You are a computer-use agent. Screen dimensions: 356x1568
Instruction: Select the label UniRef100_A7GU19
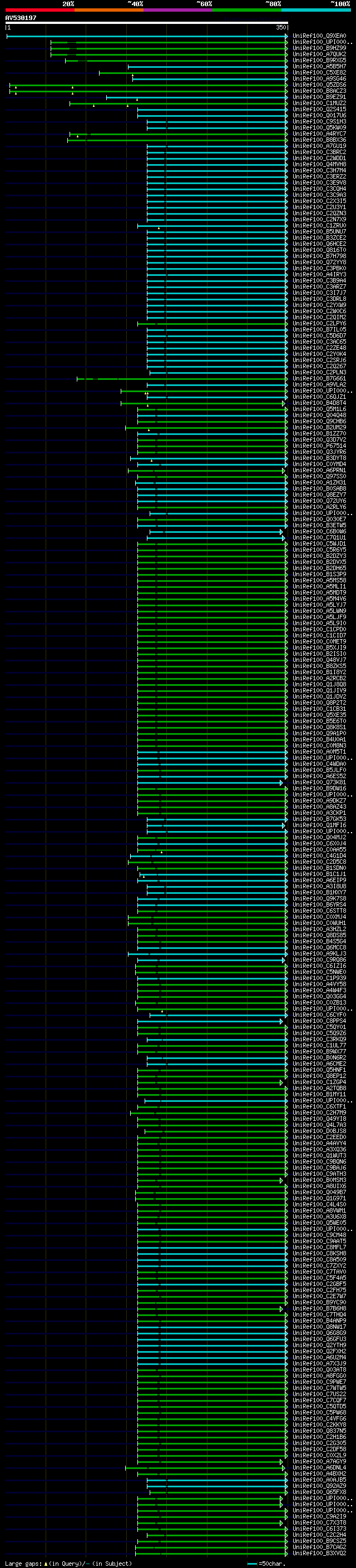coord(319,146)
